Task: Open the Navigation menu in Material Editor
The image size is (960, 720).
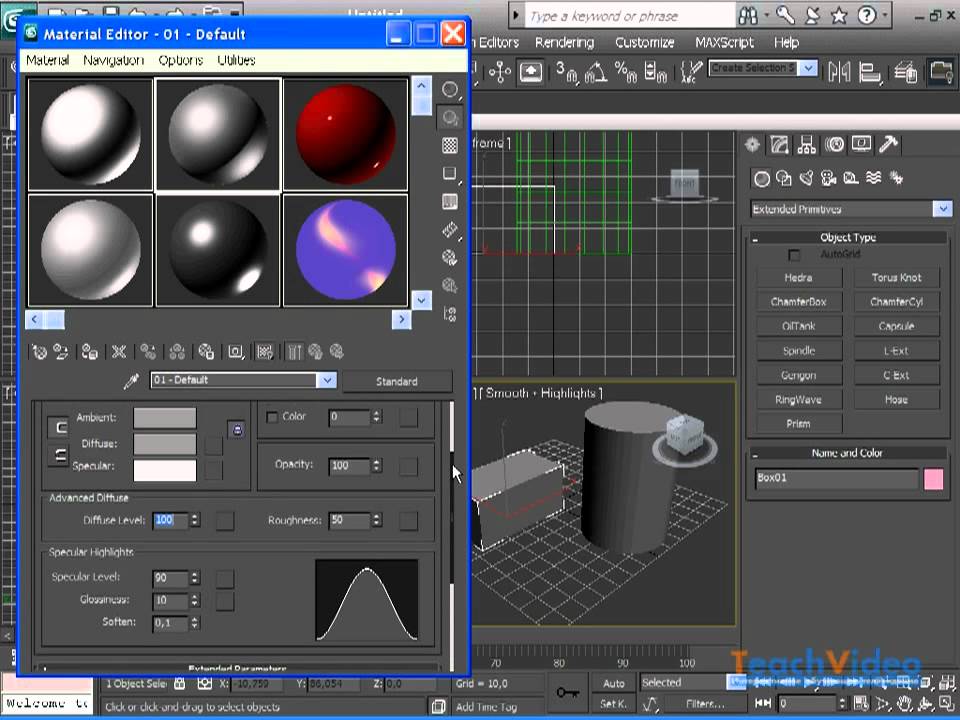Action: [113, 60]
